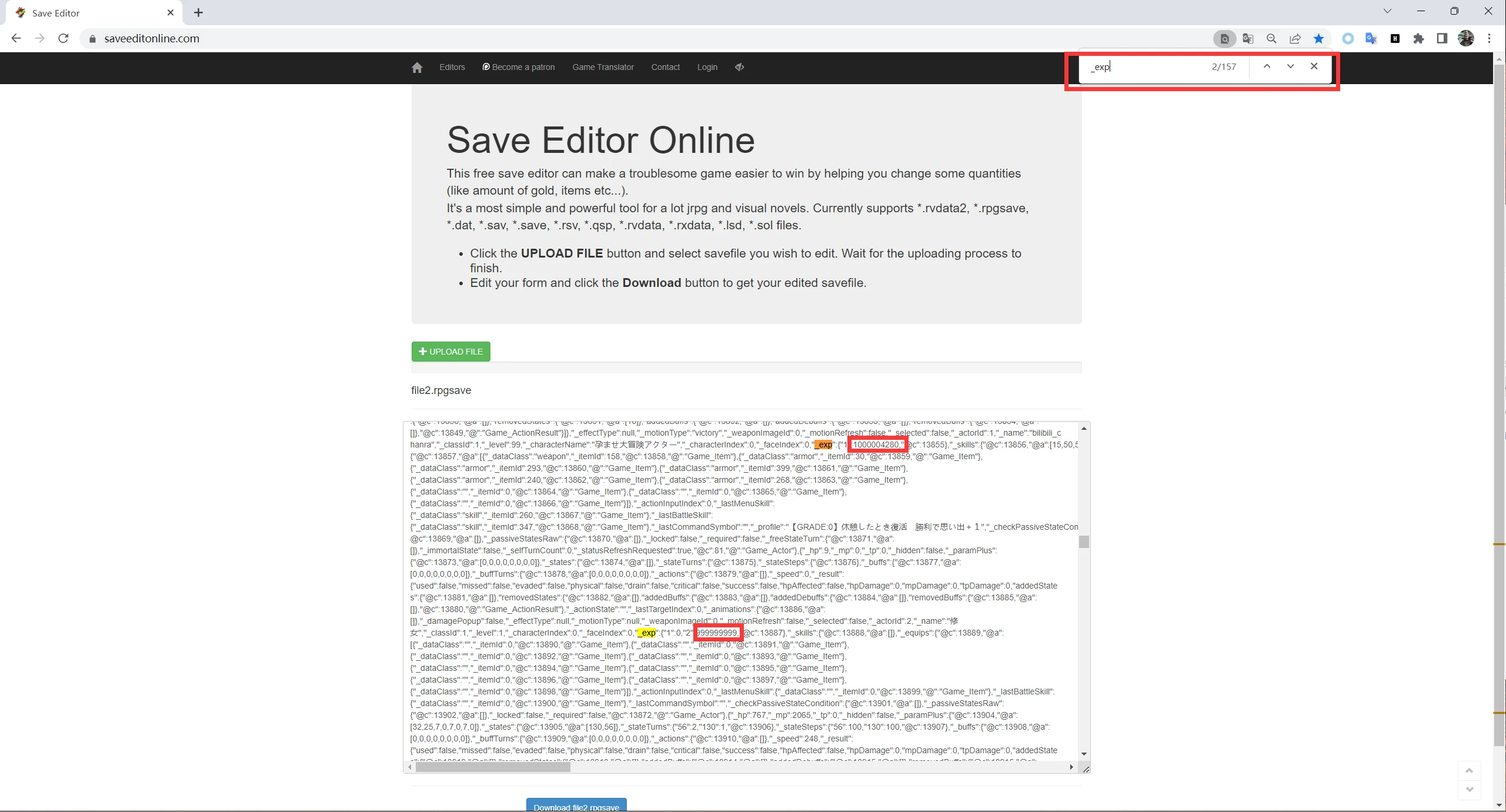1506x812 pixels.
Task: Click the find bar text field with _exp
Action: click(x=1144, y=67)
